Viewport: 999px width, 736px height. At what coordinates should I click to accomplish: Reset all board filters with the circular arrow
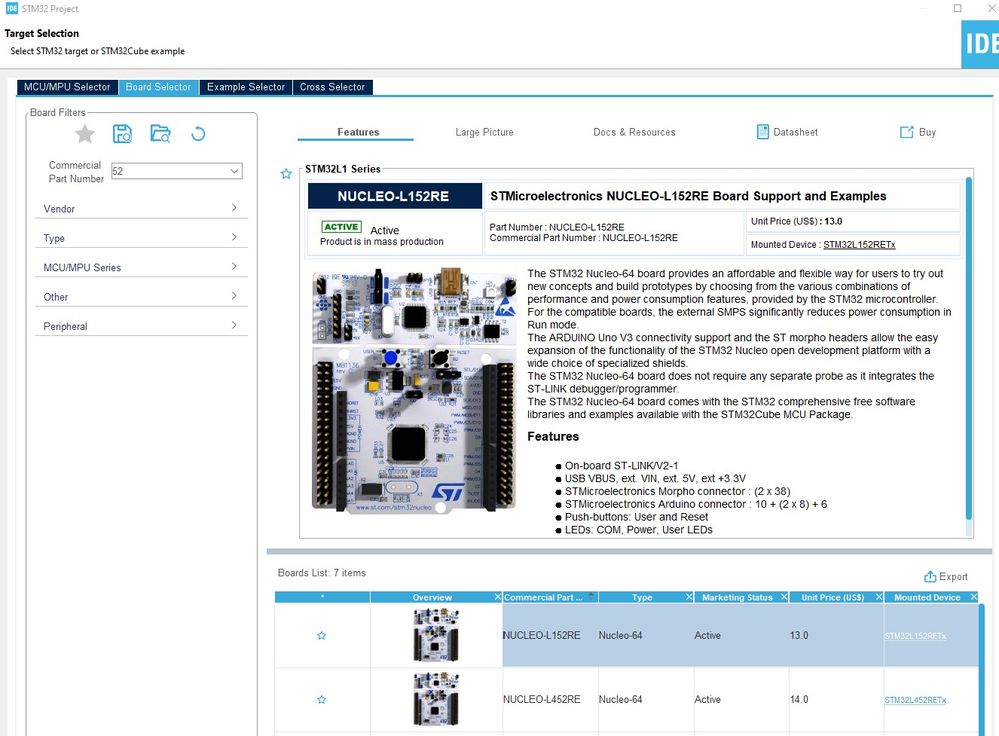[198, 134]
